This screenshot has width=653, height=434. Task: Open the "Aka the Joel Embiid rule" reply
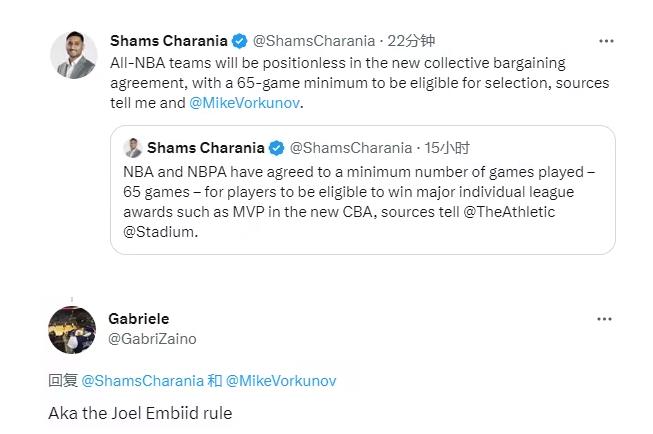140,412
